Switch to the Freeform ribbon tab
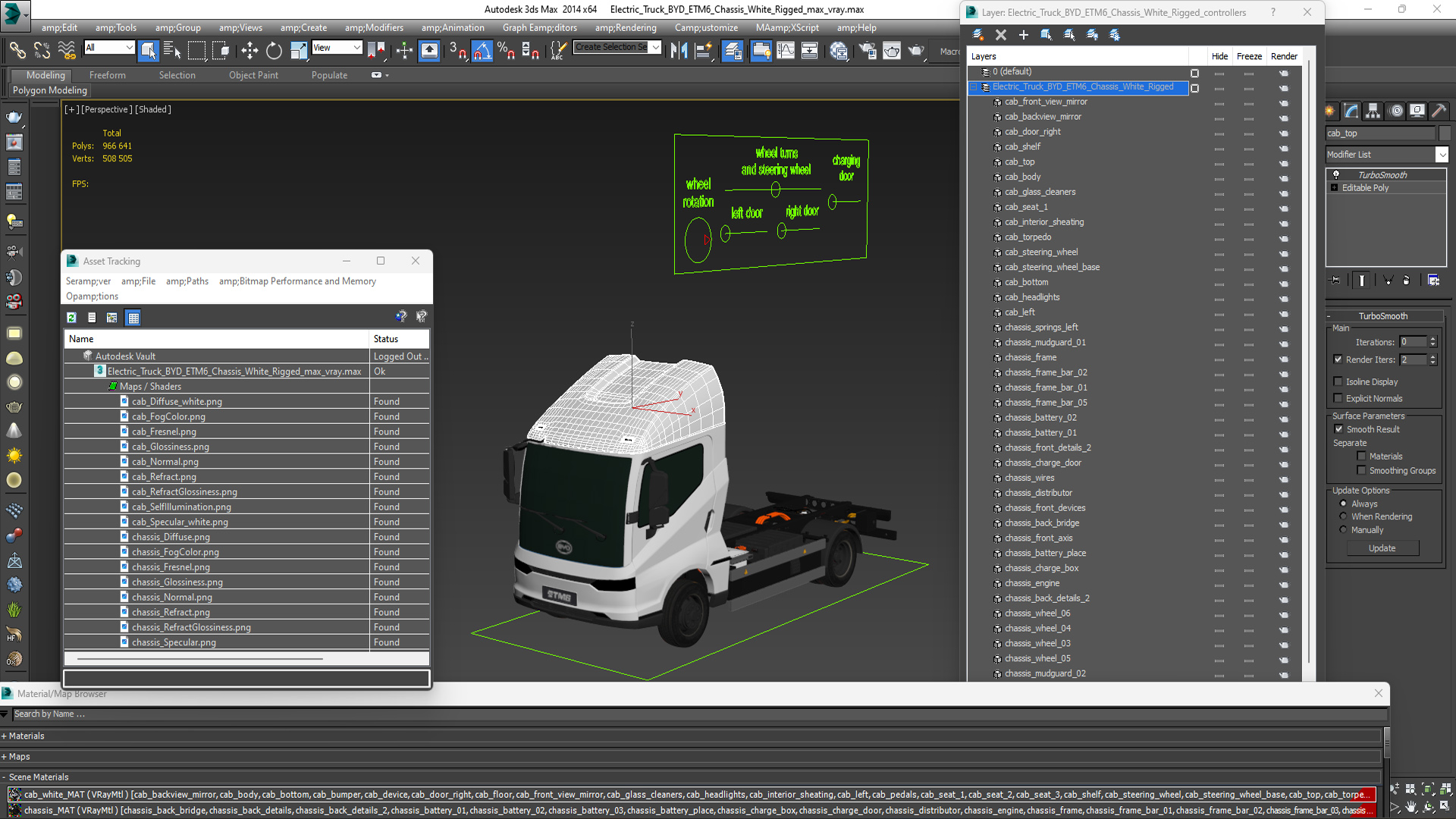 [x=108, y=75]
